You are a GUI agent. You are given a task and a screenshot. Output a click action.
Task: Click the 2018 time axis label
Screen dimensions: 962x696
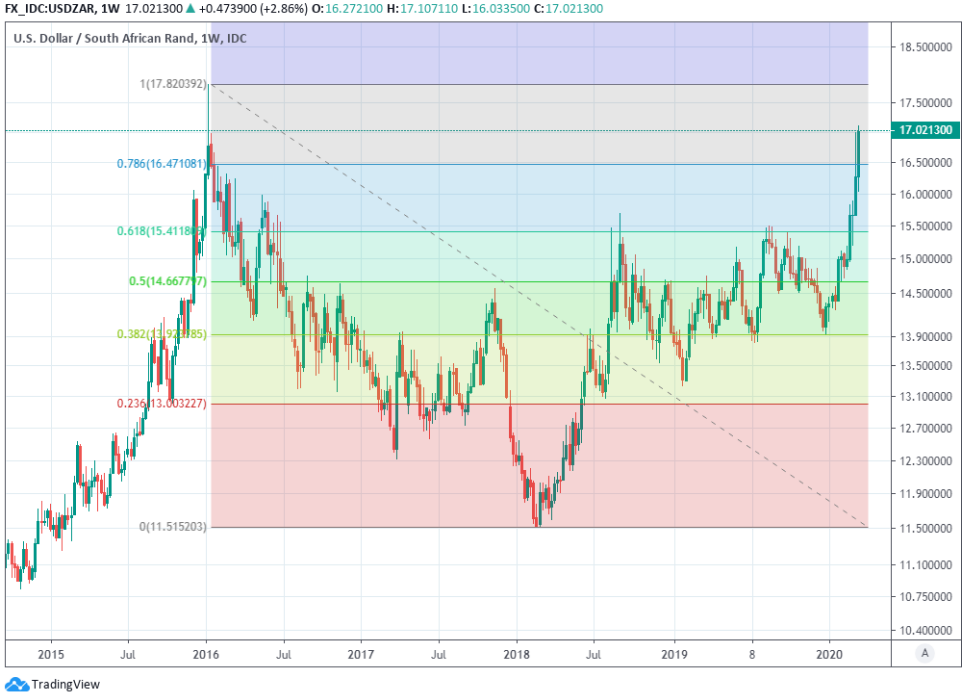tap(517, 654)
